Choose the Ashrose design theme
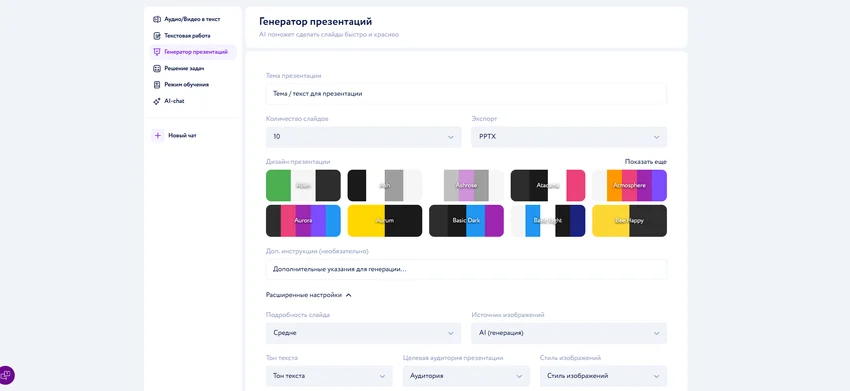The height and width of the screenshot is (391, 850). (x=466, y=185)
